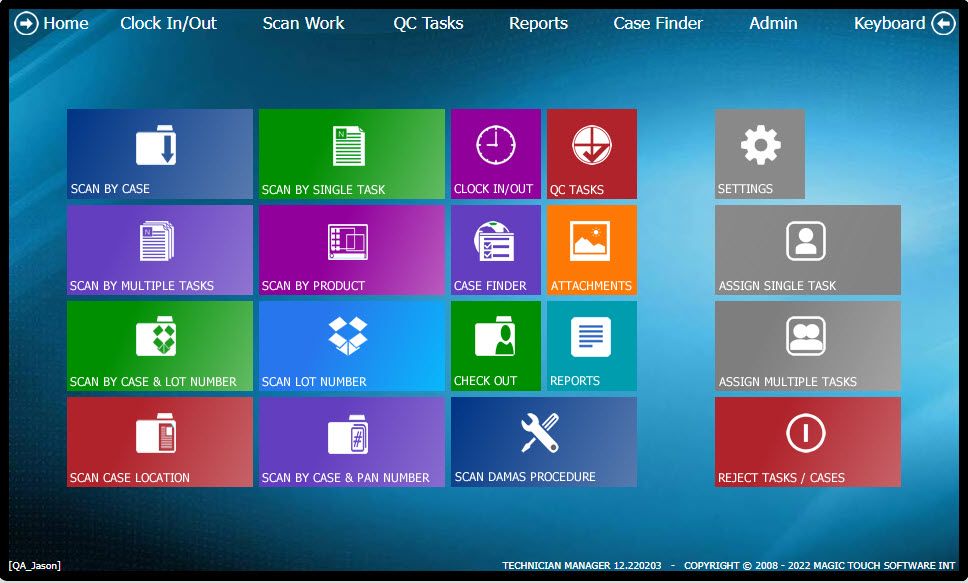The height and width of the screenshot is (583, 968).
Task: Click the QA_Jason user label
Action: 35,566
